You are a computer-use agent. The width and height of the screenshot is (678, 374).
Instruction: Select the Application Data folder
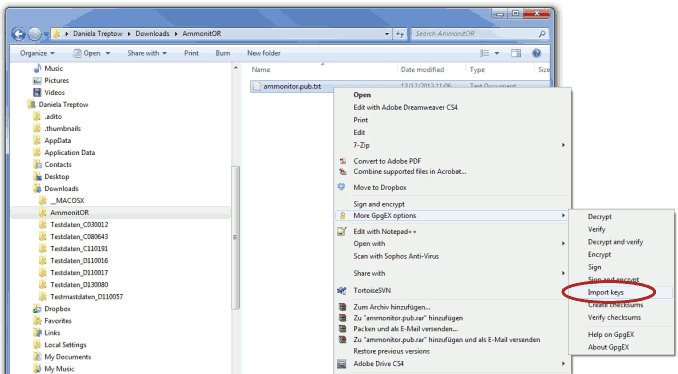[70, 152]
